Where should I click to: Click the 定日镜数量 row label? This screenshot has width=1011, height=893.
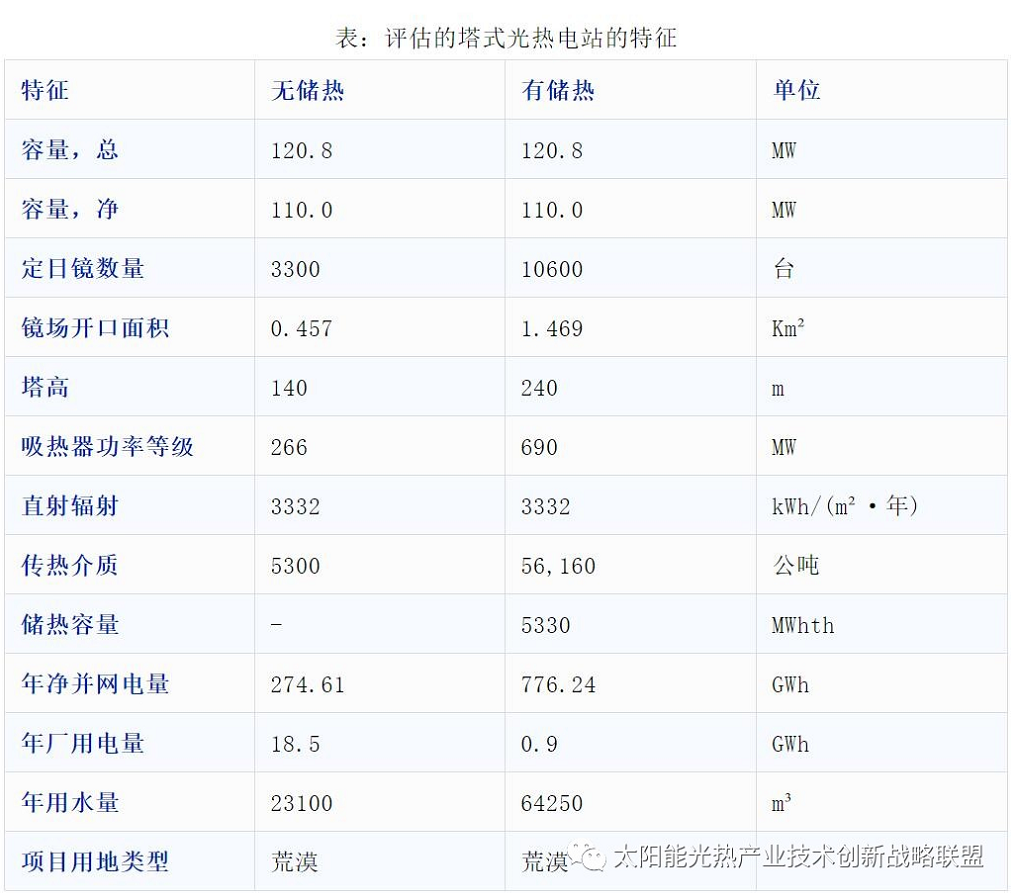(x=83, y=269)
